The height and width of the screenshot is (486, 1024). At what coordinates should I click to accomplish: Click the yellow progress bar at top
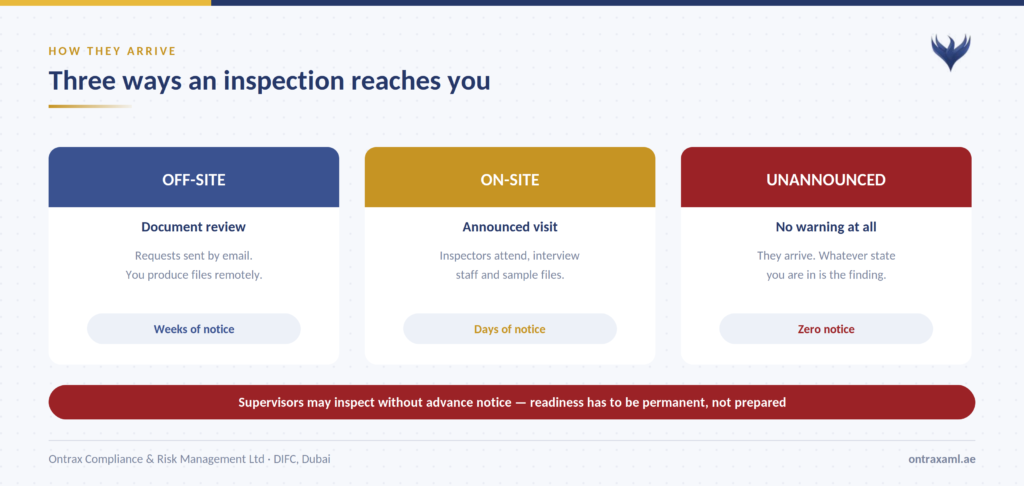pyautogui.click(x=105, y=3)
